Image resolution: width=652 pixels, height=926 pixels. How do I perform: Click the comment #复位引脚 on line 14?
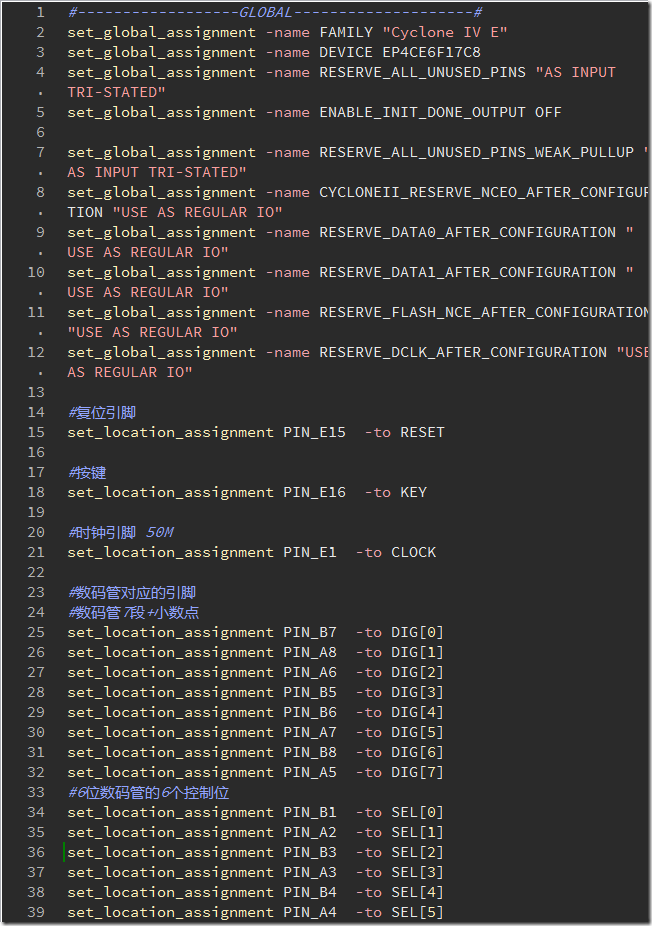[x=102, y=413]
